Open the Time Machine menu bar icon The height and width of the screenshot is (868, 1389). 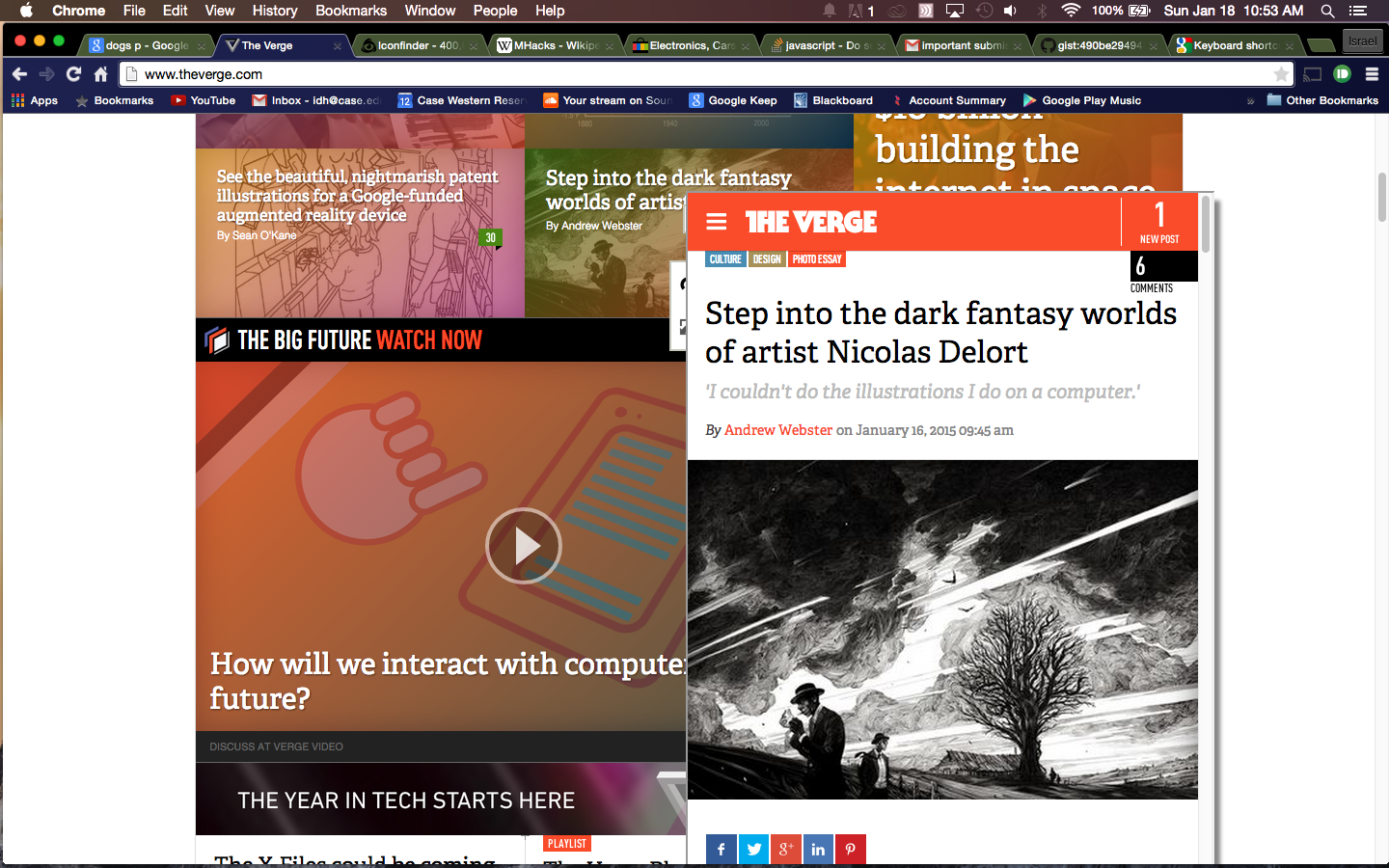coord(984,11)
